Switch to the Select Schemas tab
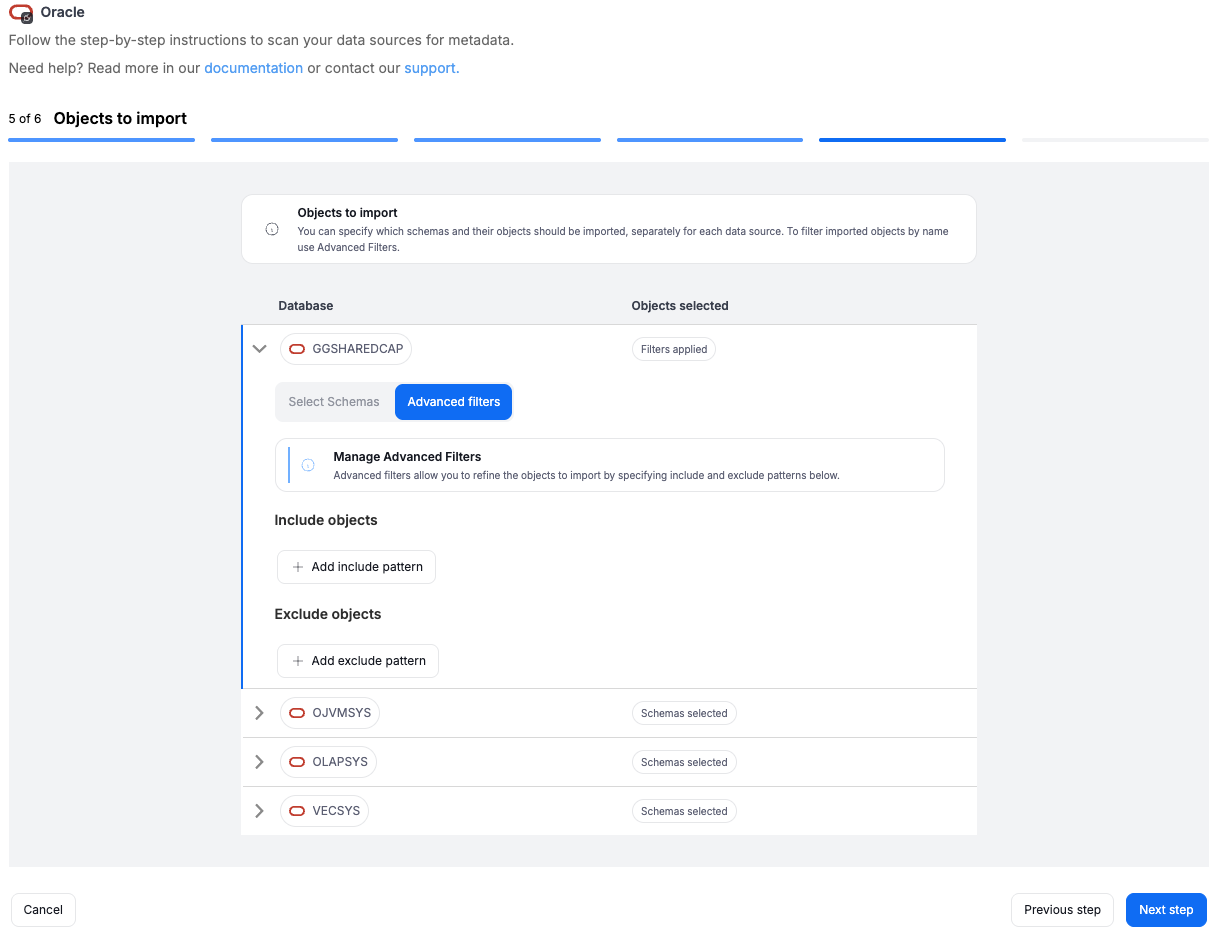The image size is (1216, 934). 334,402
